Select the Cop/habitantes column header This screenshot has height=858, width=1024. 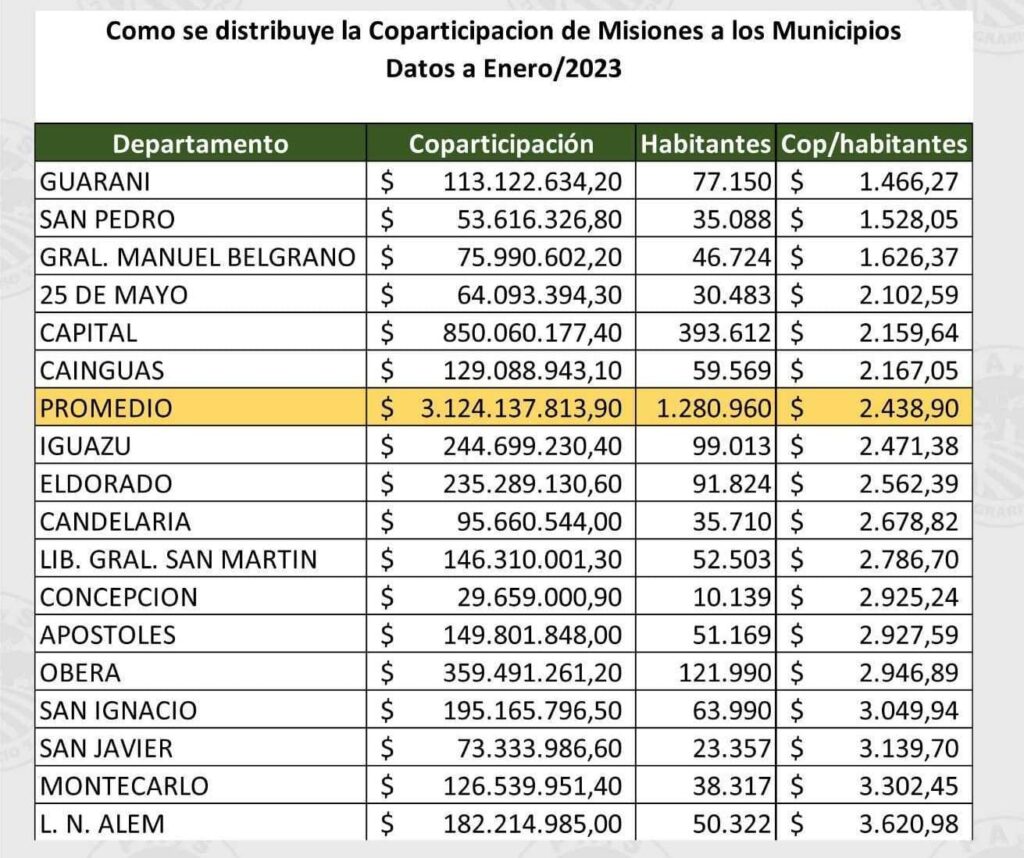click(875, 143)
